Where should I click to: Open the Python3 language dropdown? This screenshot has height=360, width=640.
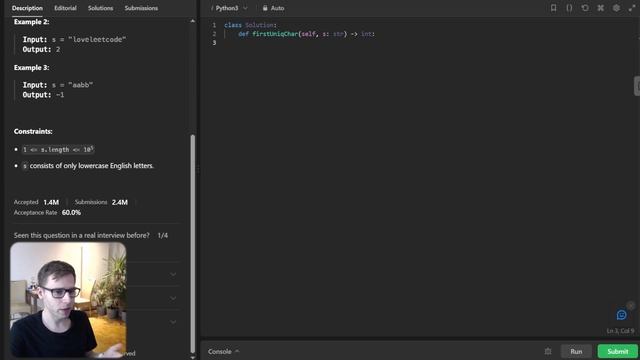(x=229, y=8)
